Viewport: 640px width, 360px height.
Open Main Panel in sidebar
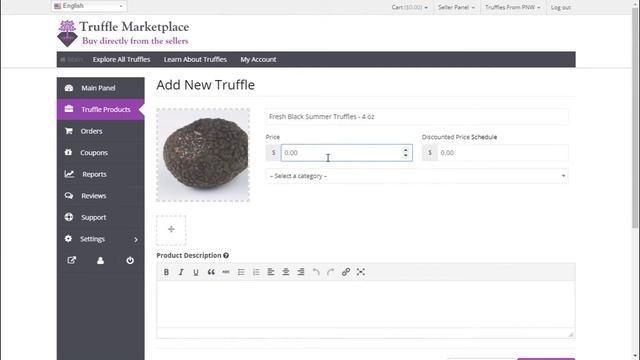[x=100, y=88]
